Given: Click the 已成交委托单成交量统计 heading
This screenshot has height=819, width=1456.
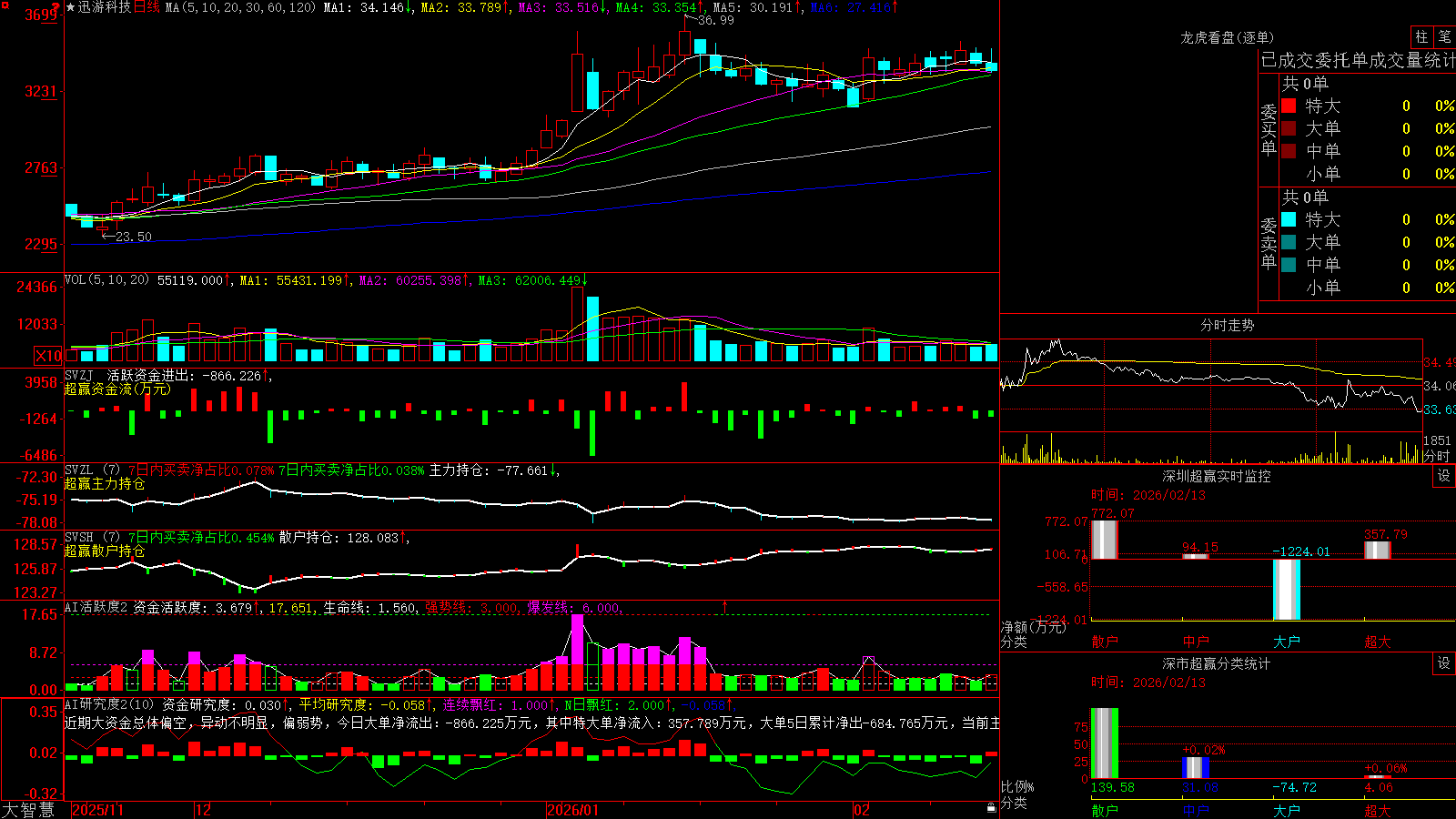Looking at the screenshot, I should (1358, 60).
